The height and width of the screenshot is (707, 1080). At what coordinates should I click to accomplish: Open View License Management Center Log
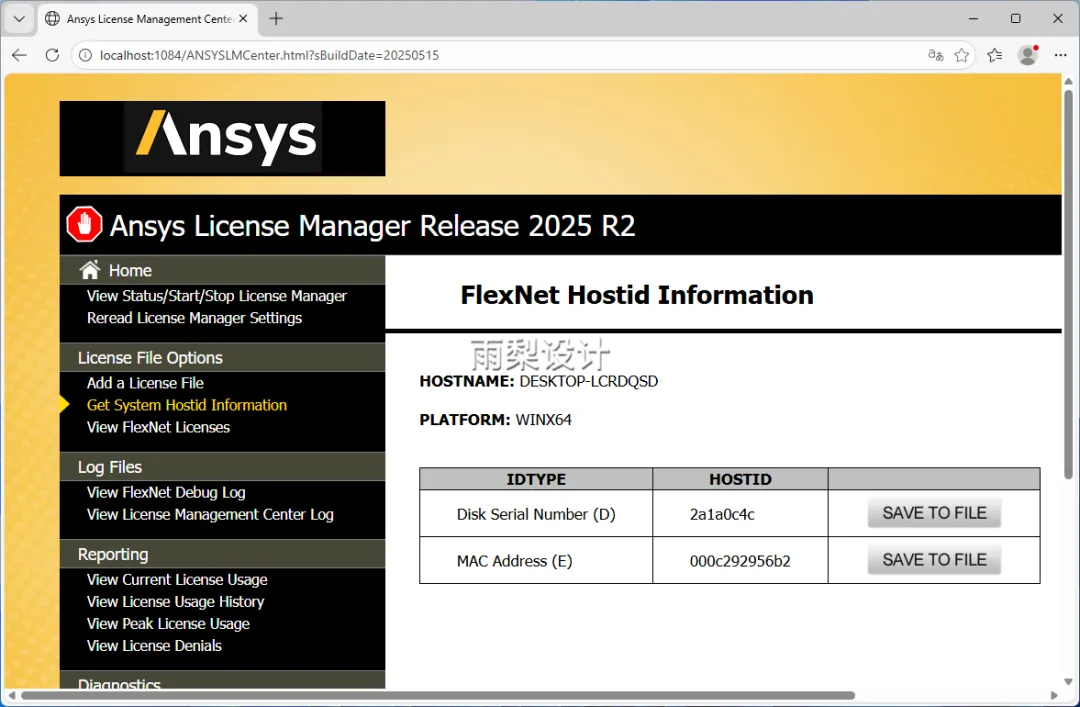coord(210,514)
